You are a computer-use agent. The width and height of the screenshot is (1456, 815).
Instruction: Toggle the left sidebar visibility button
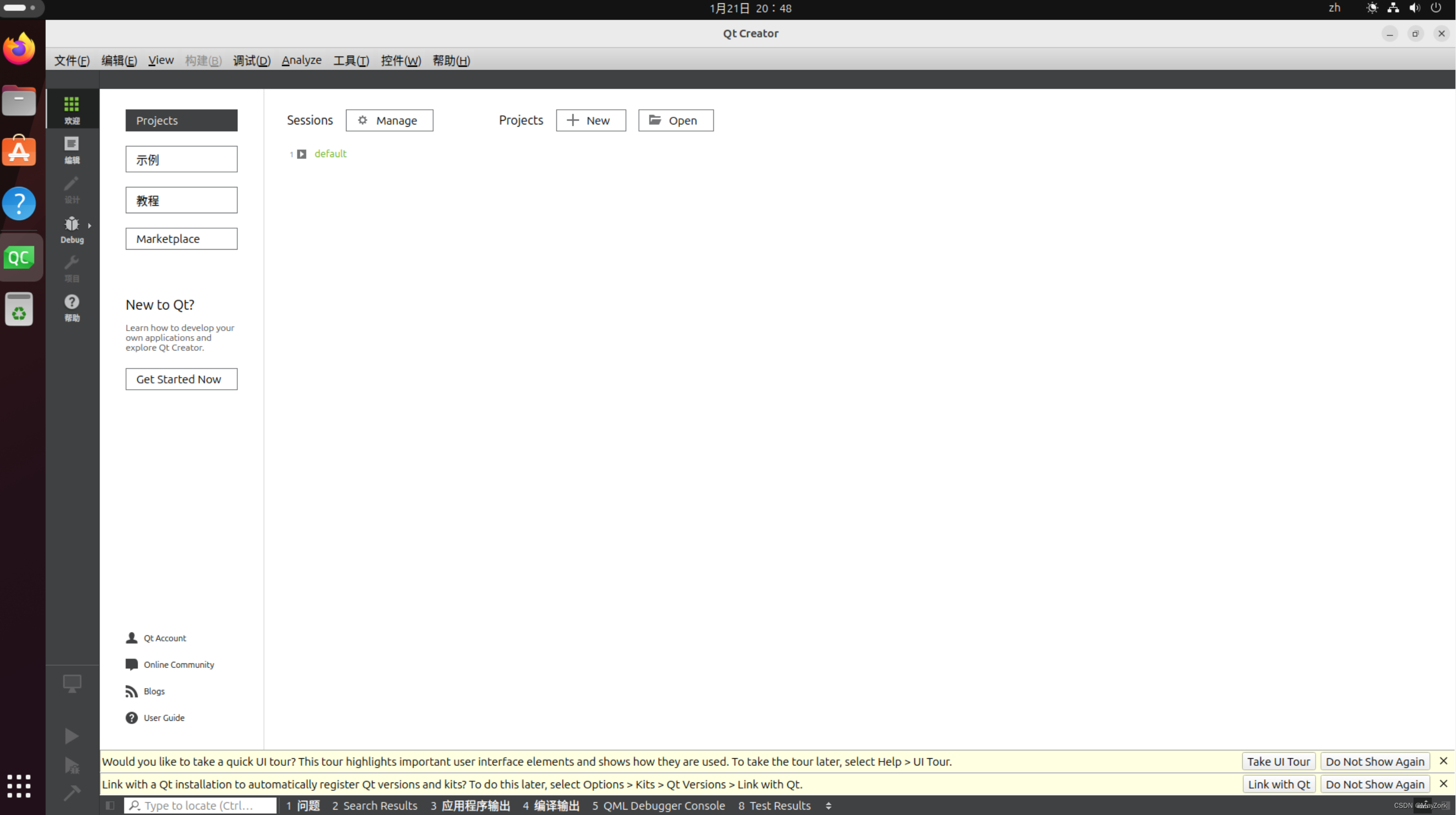(110, 806)
